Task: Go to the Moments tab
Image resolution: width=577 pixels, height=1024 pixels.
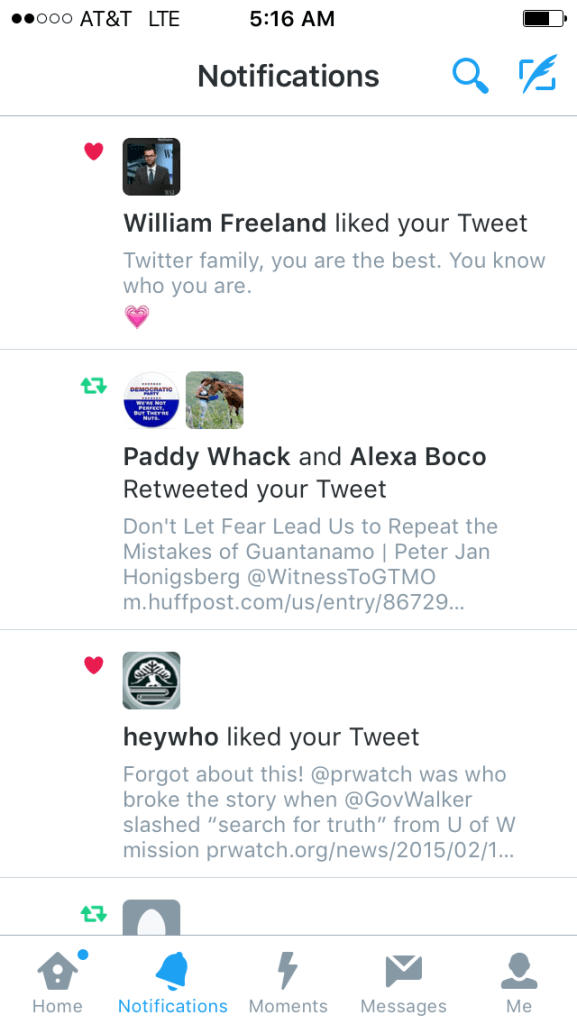Action: pos(288,981)
